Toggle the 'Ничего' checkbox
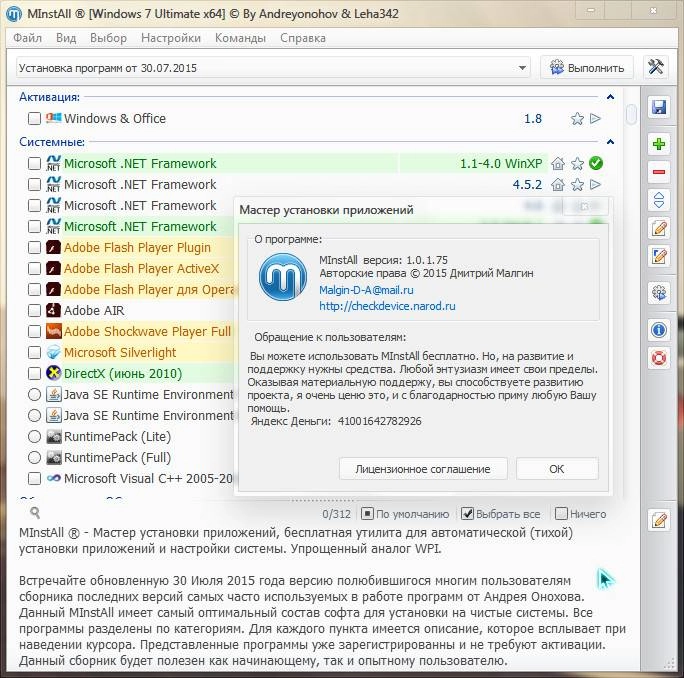 point(561,514)
